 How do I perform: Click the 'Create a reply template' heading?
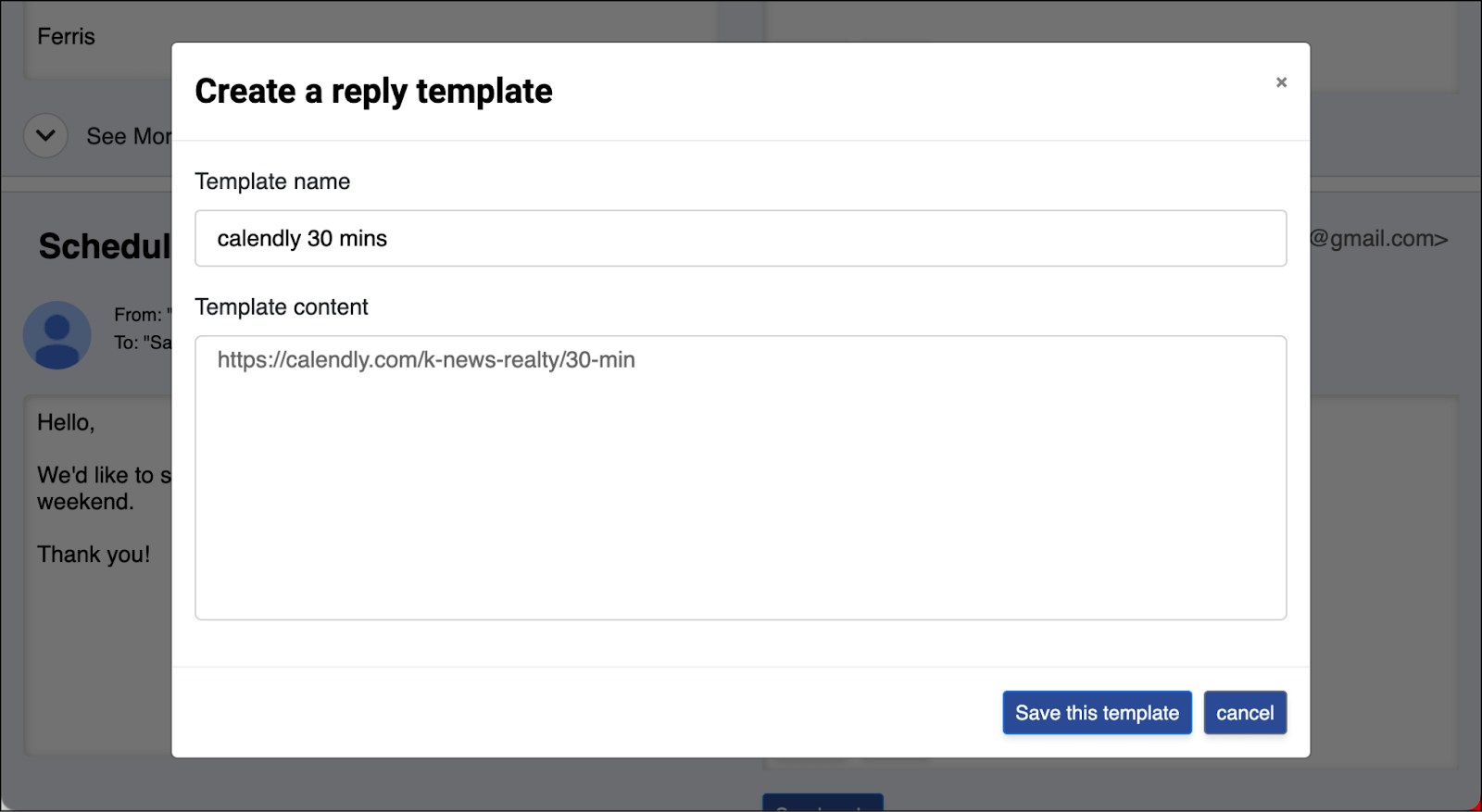click(x=373, y=91)
